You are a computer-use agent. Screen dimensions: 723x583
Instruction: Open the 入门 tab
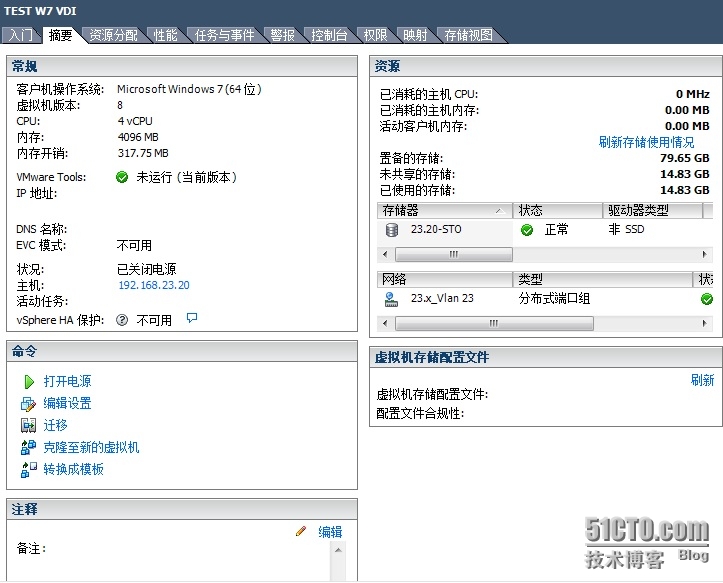click(x=21, y=35)
